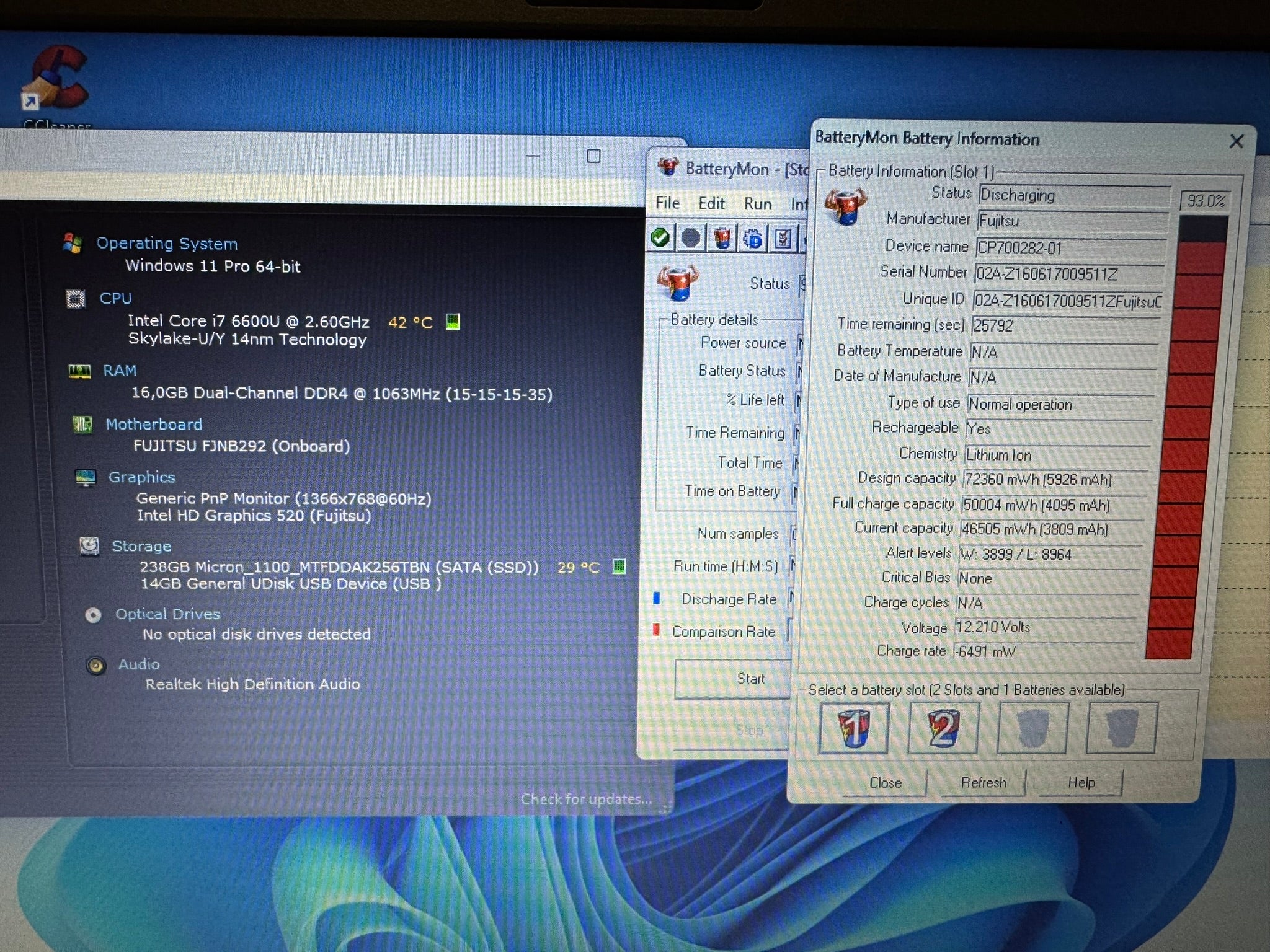1270x952 pixels.
Task: Open the Edit menu in BatteryMon
Action: [x=711, y=203]
